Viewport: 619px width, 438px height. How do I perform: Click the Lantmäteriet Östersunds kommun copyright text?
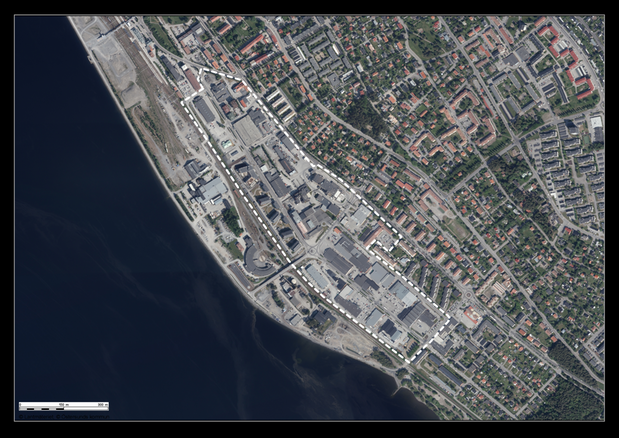[x=64, y=416]
